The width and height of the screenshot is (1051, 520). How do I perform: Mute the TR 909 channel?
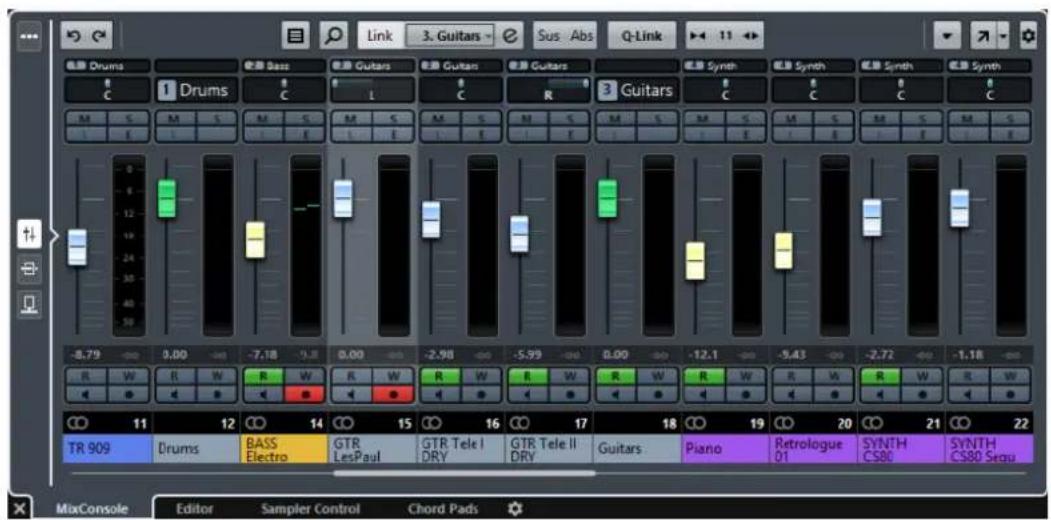point(86,118)
